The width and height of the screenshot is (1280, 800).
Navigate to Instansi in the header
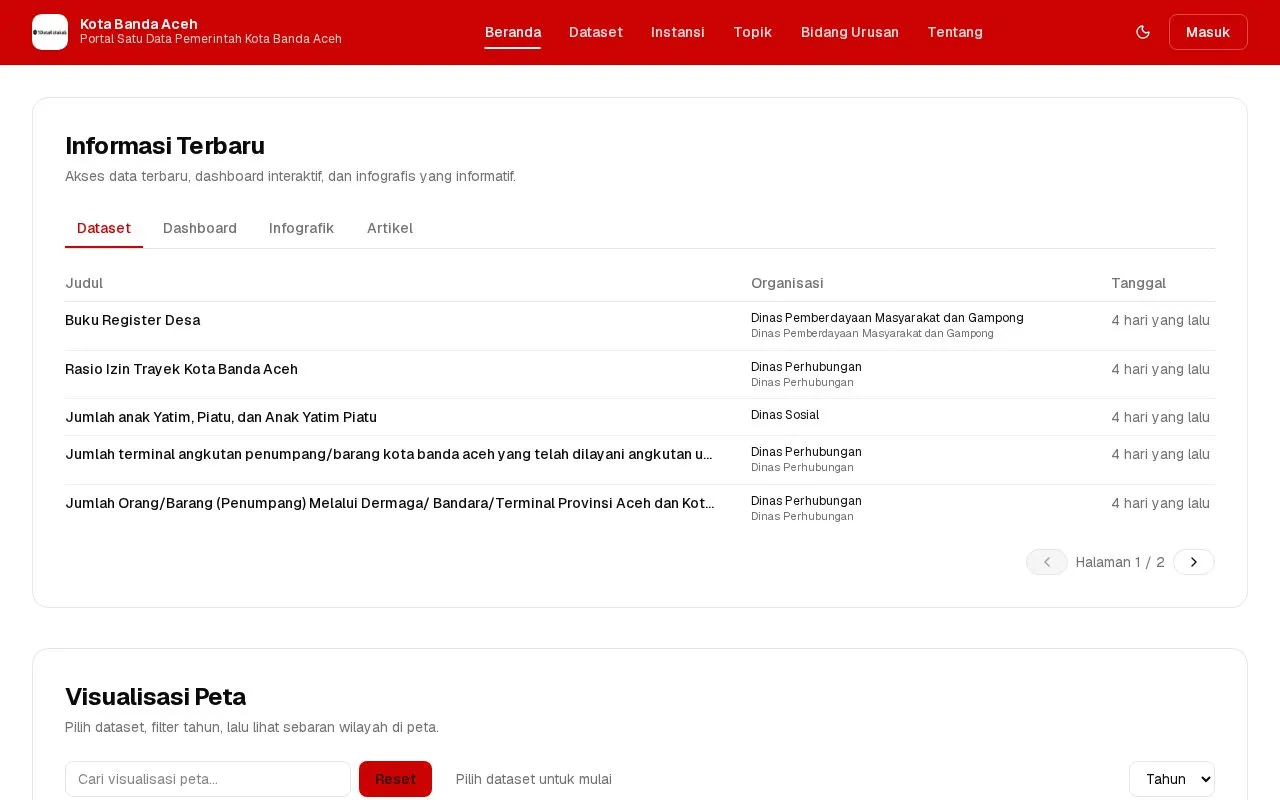point(678,32)
